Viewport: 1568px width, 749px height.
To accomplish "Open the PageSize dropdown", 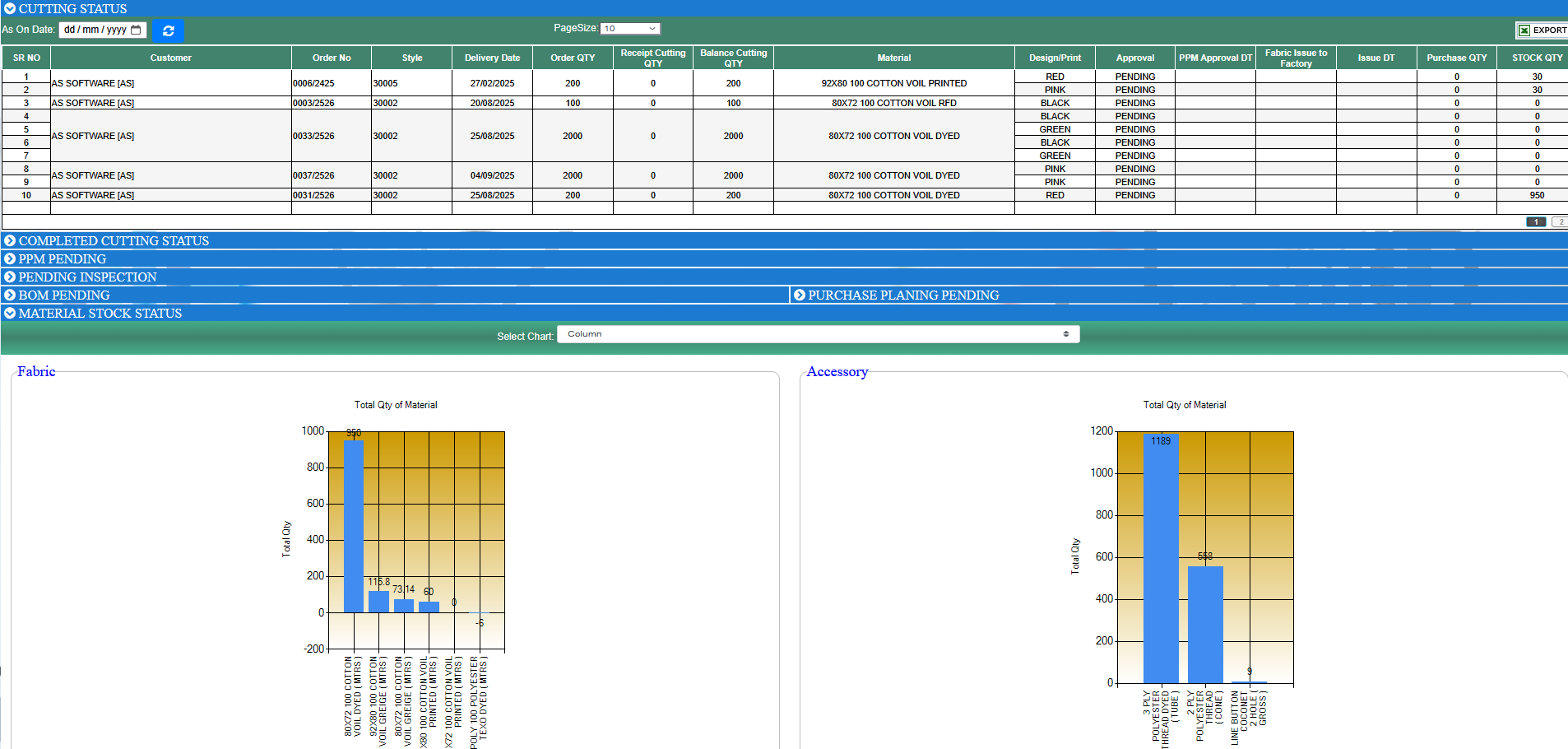I will pyautogui.click(x=629, y=29).
